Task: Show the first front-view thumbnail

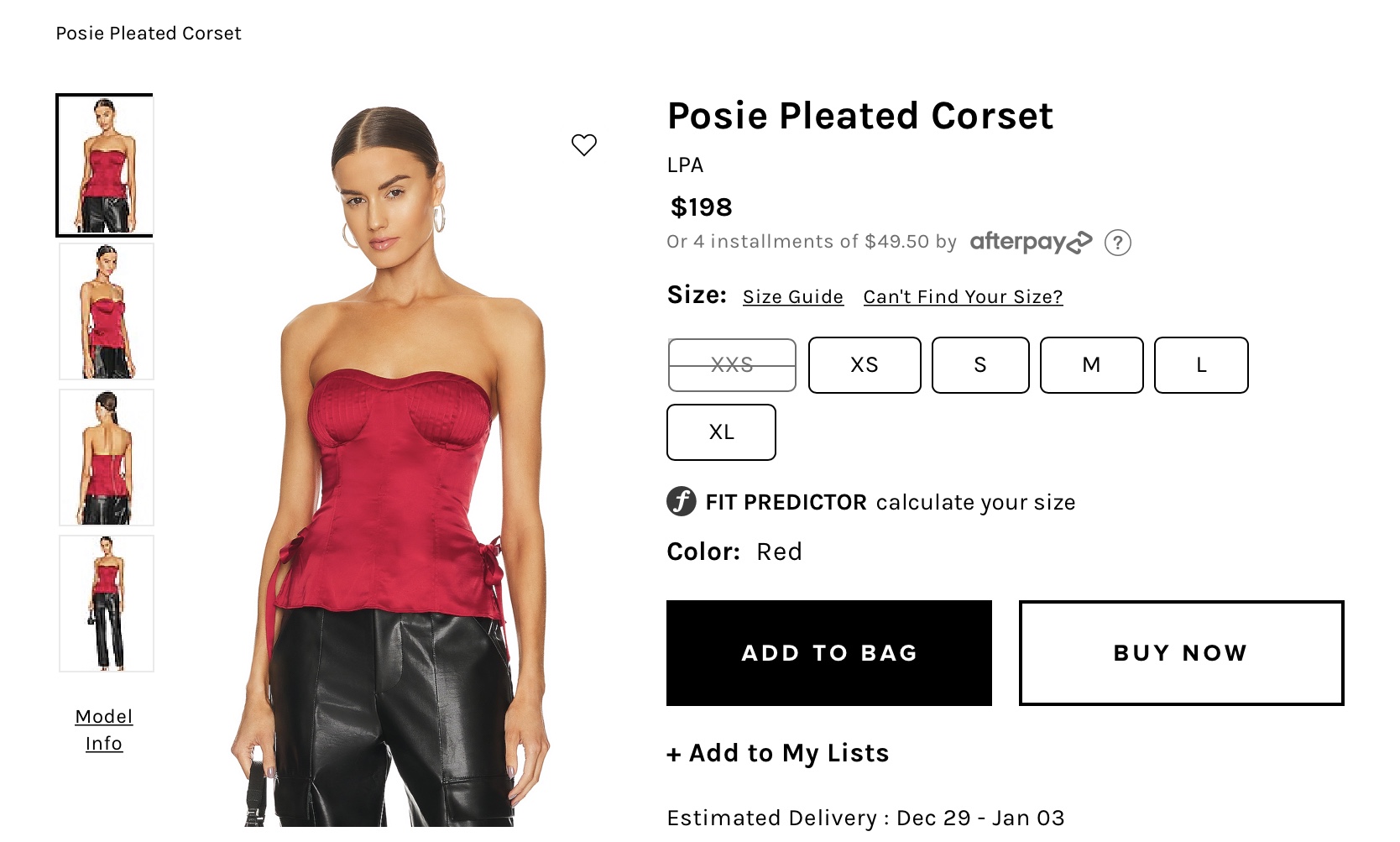Action: pos(105,165)
